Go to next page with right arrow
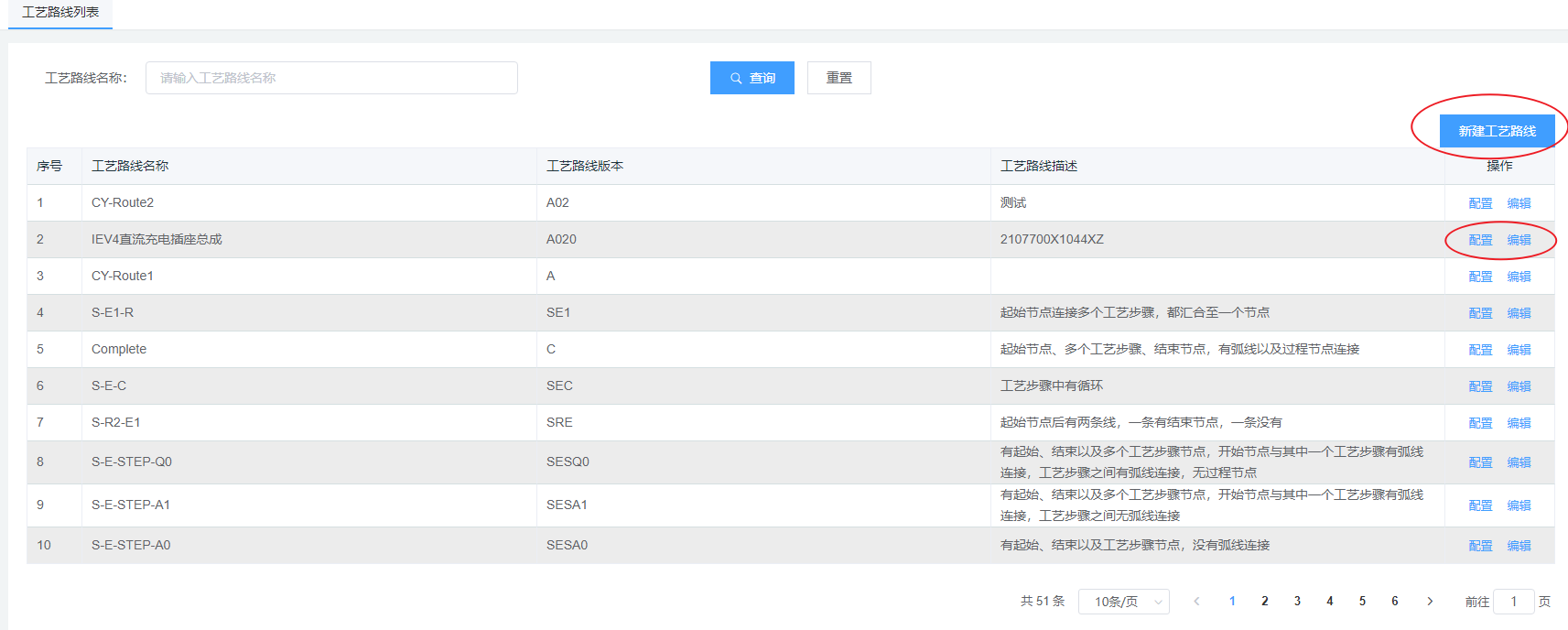The image size is (1568, 630). click(1430, 602)
